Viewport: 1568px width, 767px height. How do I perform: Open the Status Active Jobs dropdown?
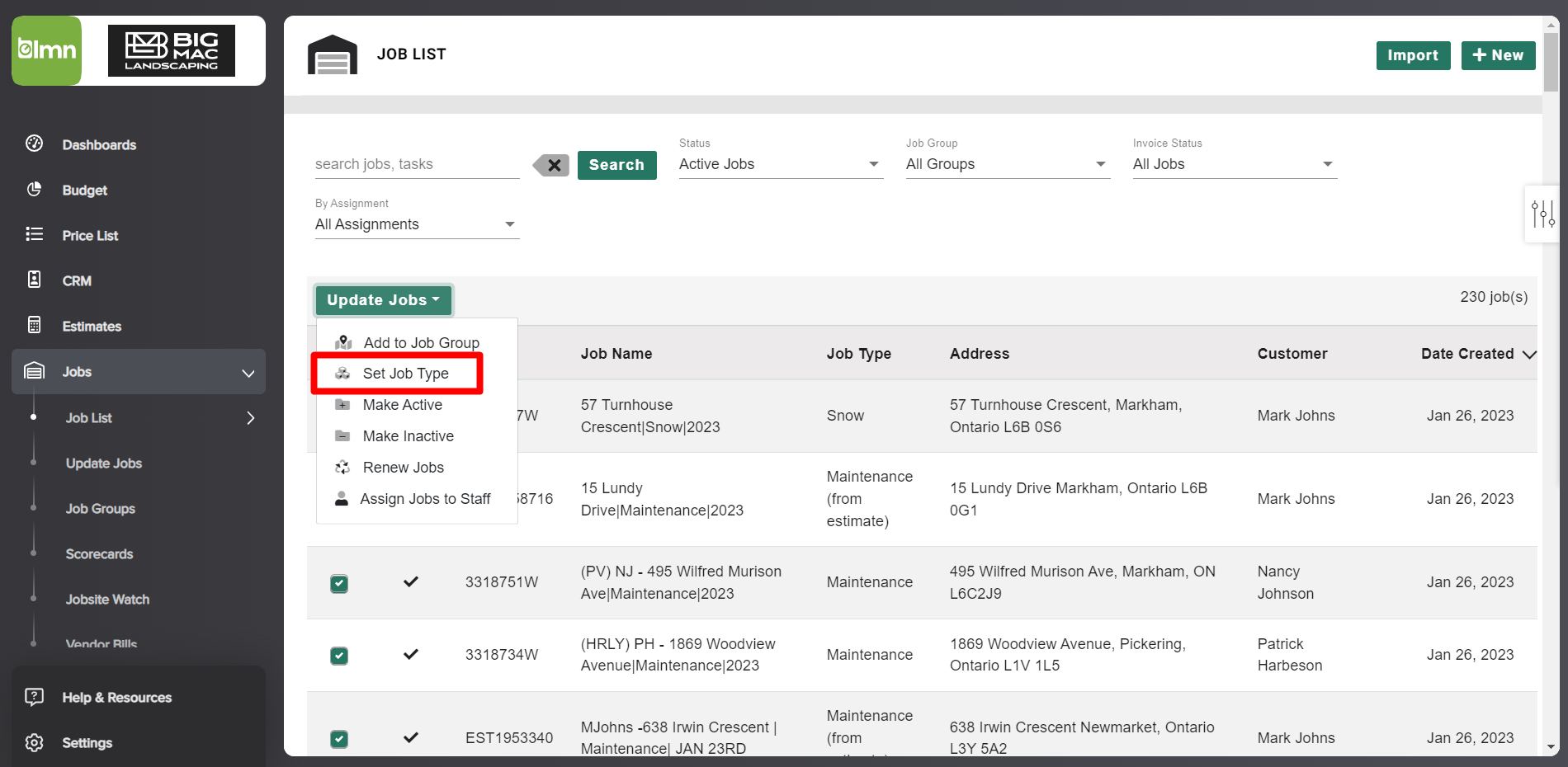781,164
